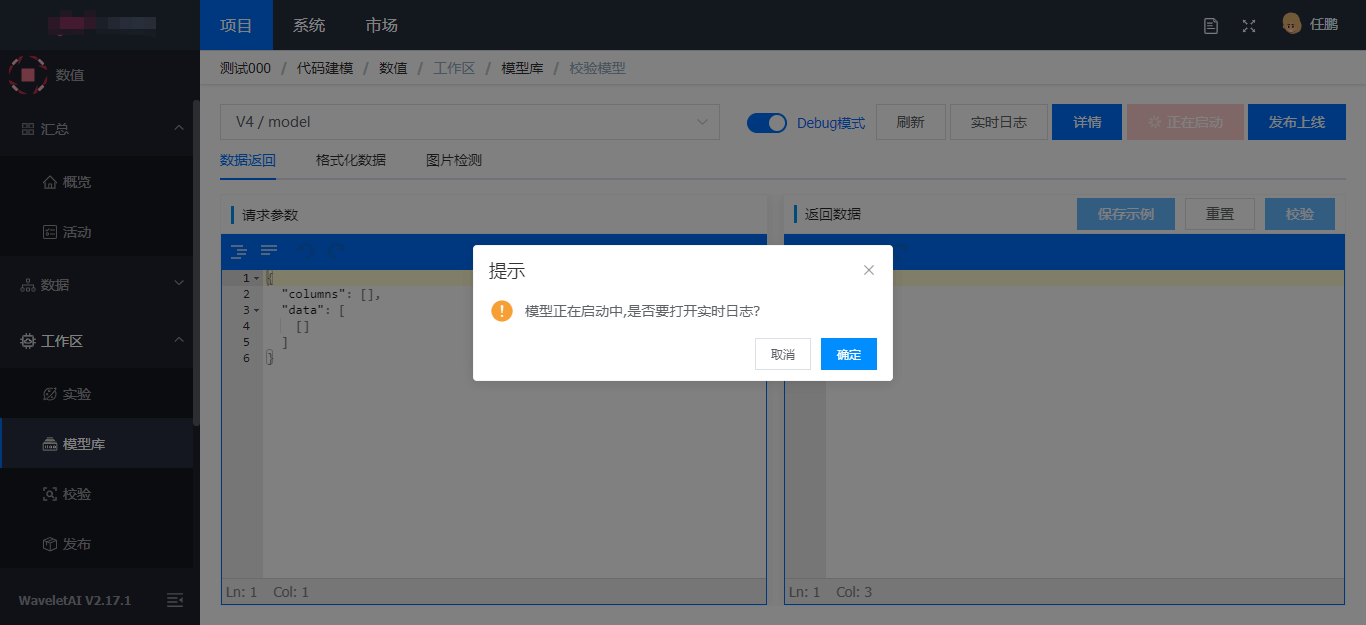Click the 实验 icon in sidebar
The width and height of the screenshot is (1366, 625).
[x=50, y=394]
